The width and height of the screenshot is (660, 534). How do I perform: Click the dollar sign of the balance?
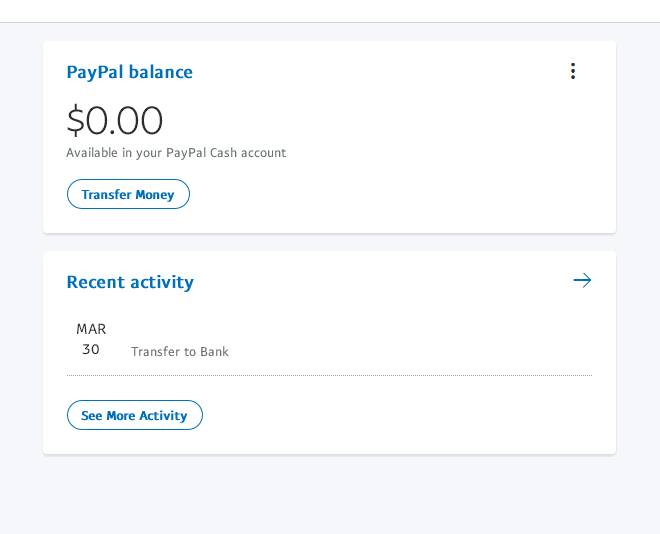click(x=75, y=120)
